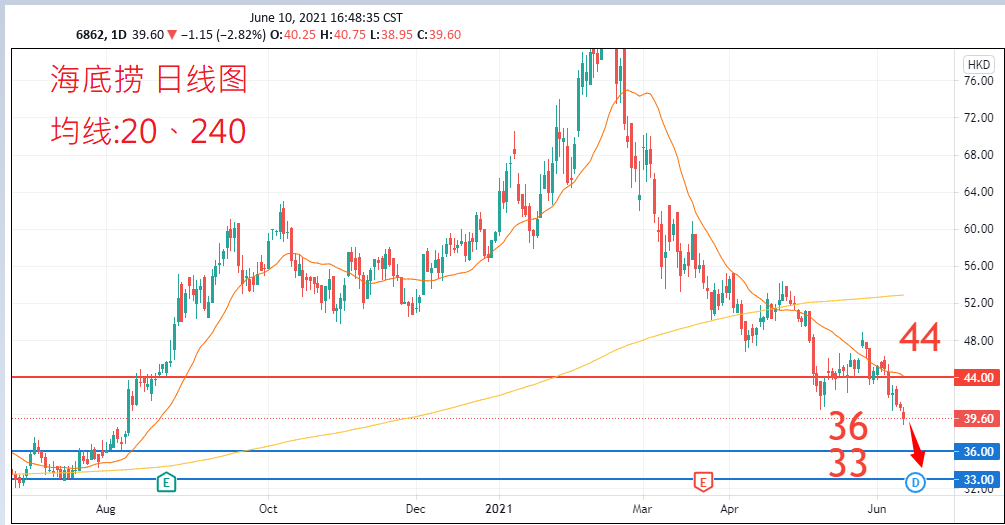Click the Oct label on time axis
Screen dimensions: 1005x525
pyautogui.click(x=268, y=509)
